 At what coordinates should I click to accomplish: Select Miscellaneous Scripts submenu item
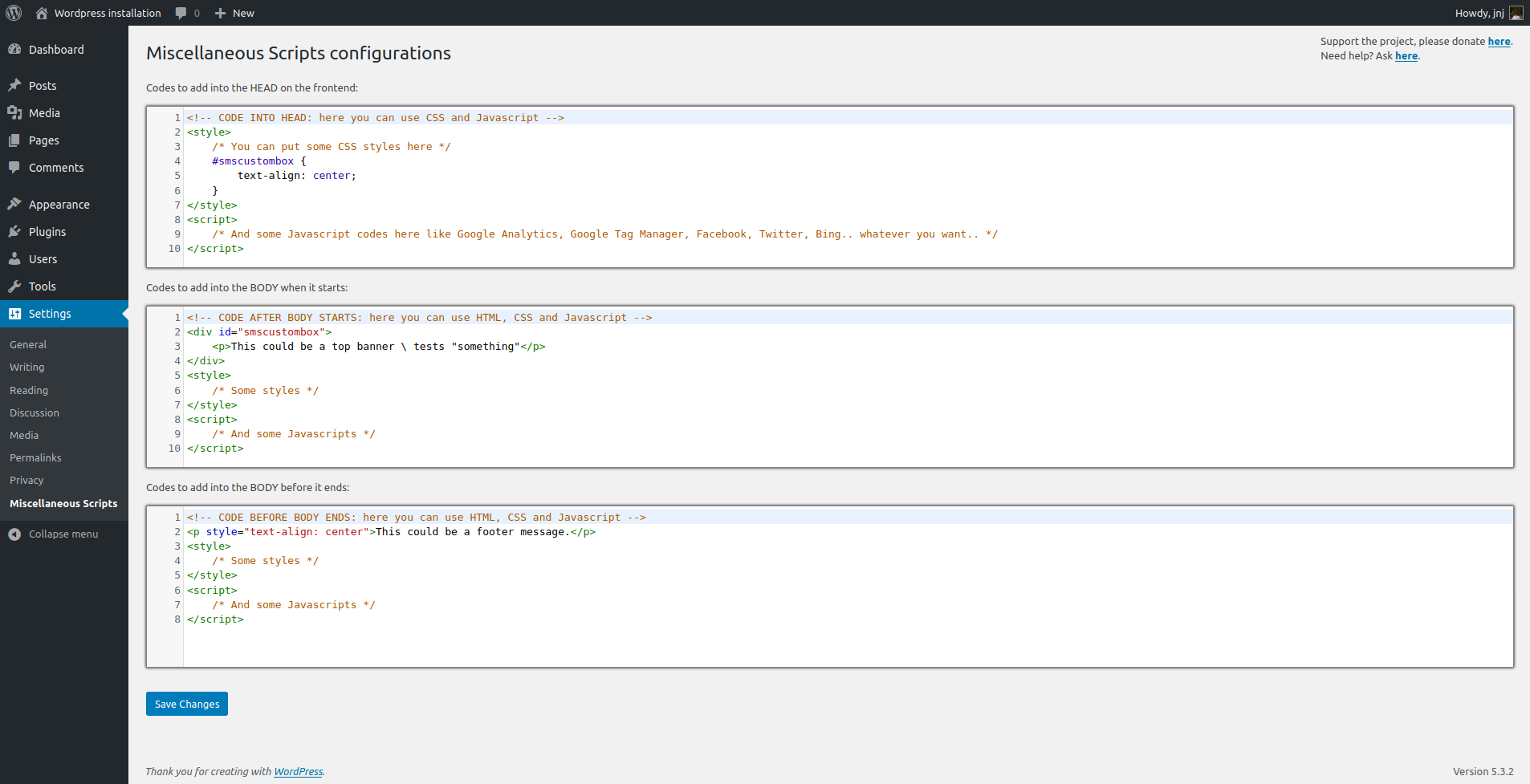tap(63, 503)
